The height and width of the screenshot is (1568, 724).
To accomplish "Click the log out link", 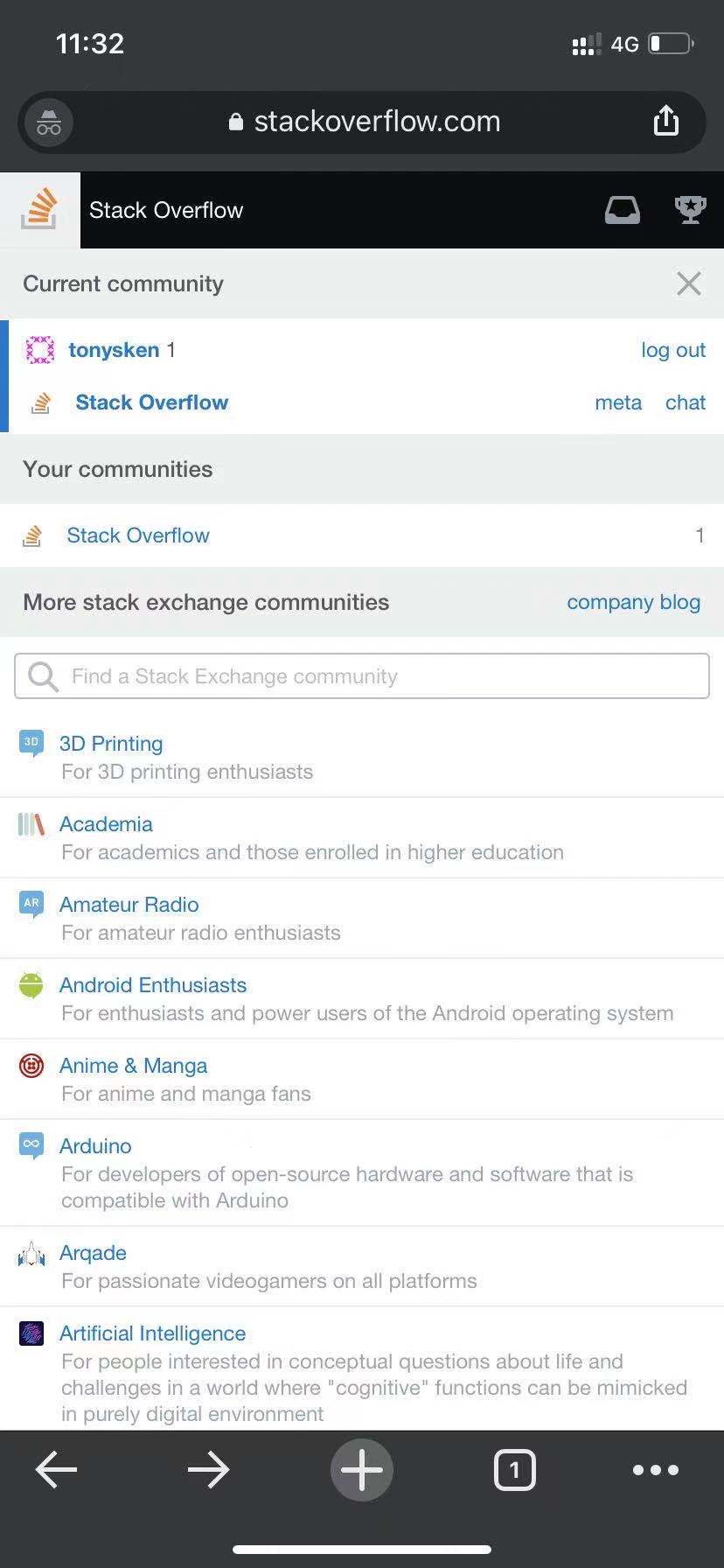I will point(672,350).
